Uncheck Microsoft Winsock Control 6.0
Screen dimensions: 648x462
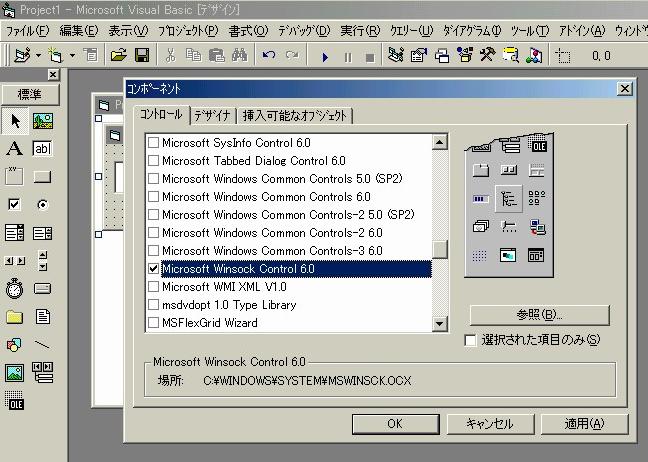[153, 269]
